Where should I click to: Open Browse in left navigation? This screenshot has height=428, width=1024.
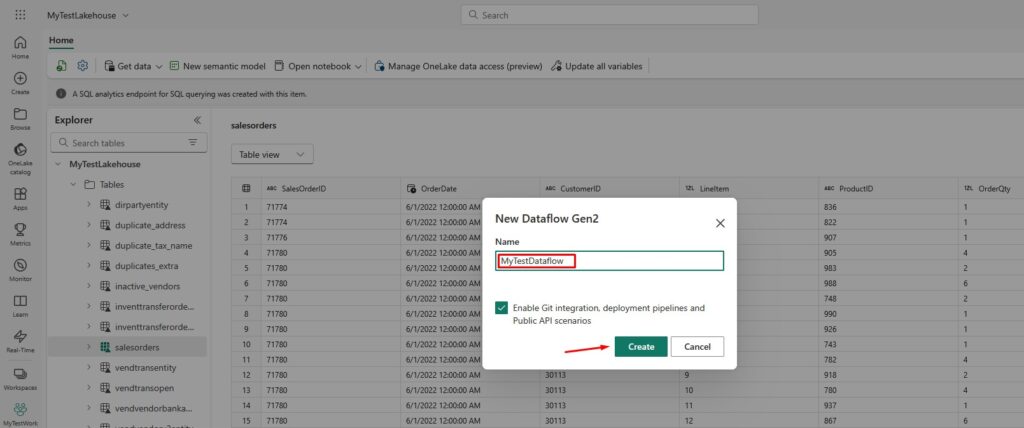(20, 118)
